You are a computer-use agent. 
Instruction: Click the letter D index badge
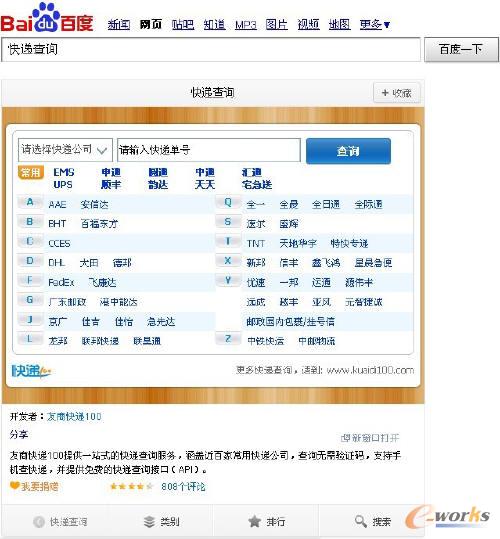coord(30,261)
